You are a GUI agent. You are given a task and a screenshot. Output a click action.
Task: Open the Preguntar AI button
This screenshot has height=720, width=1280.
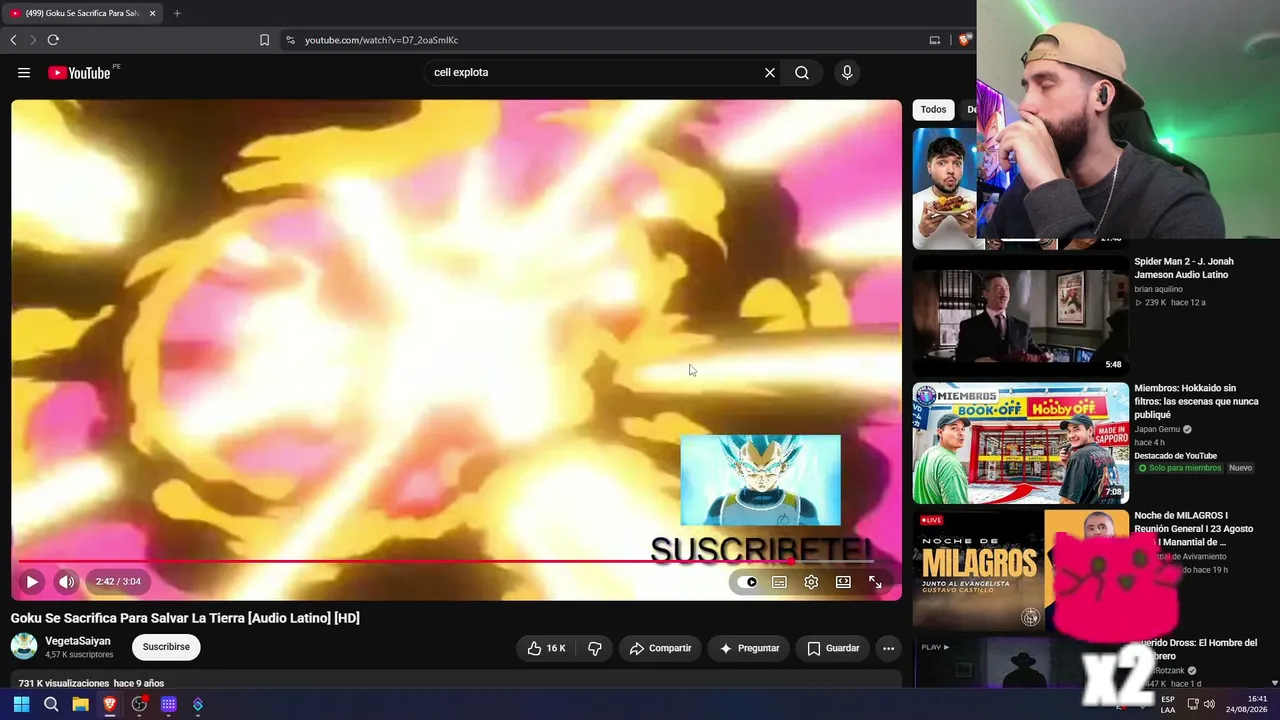(x=749, y=648)
